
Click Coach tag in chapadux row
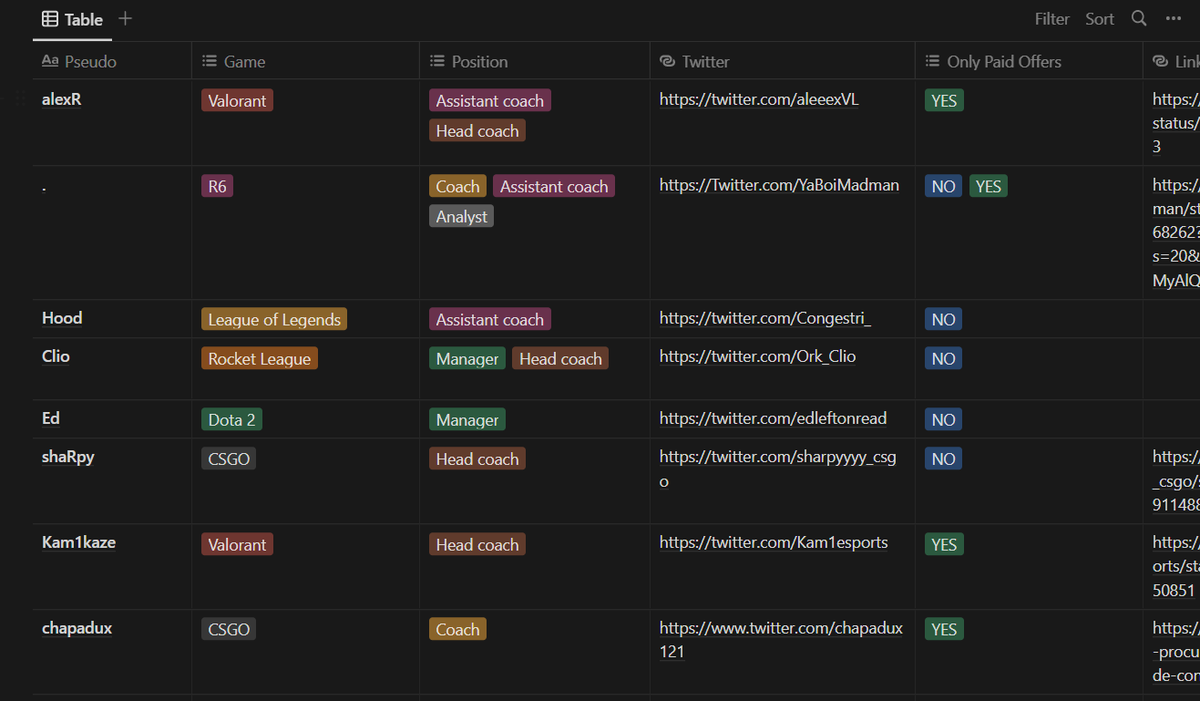tap(458, 629)
